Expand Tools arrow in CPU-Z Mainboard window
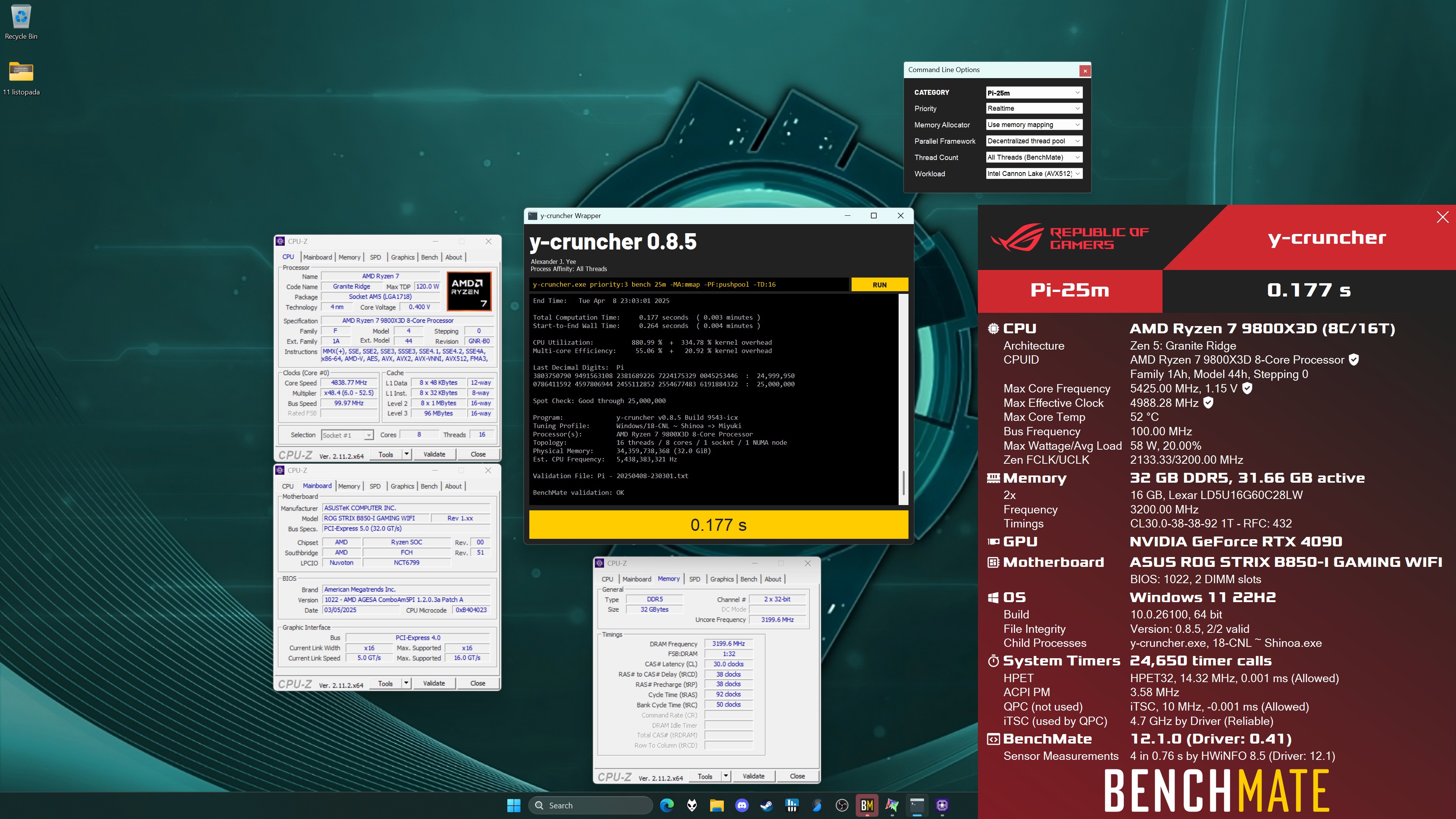Viewport: 1456px width, 819px height. 406,683
